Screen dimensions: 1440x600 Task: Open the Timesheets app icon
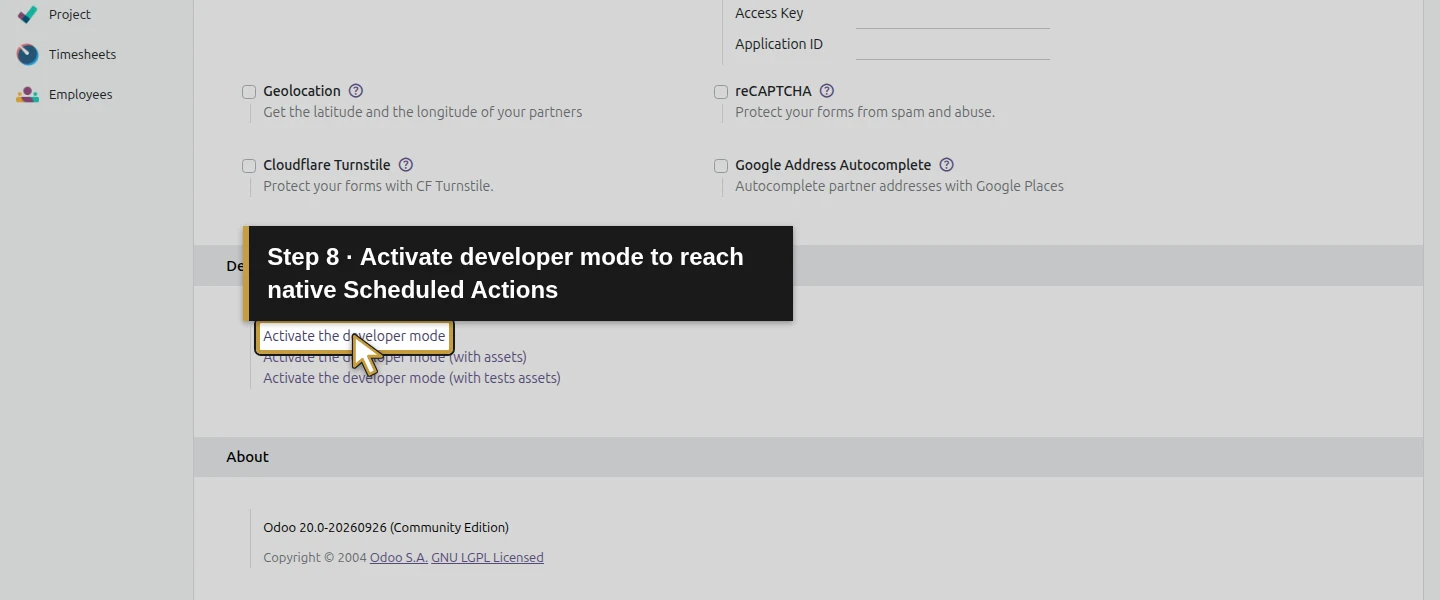(28, 54)
